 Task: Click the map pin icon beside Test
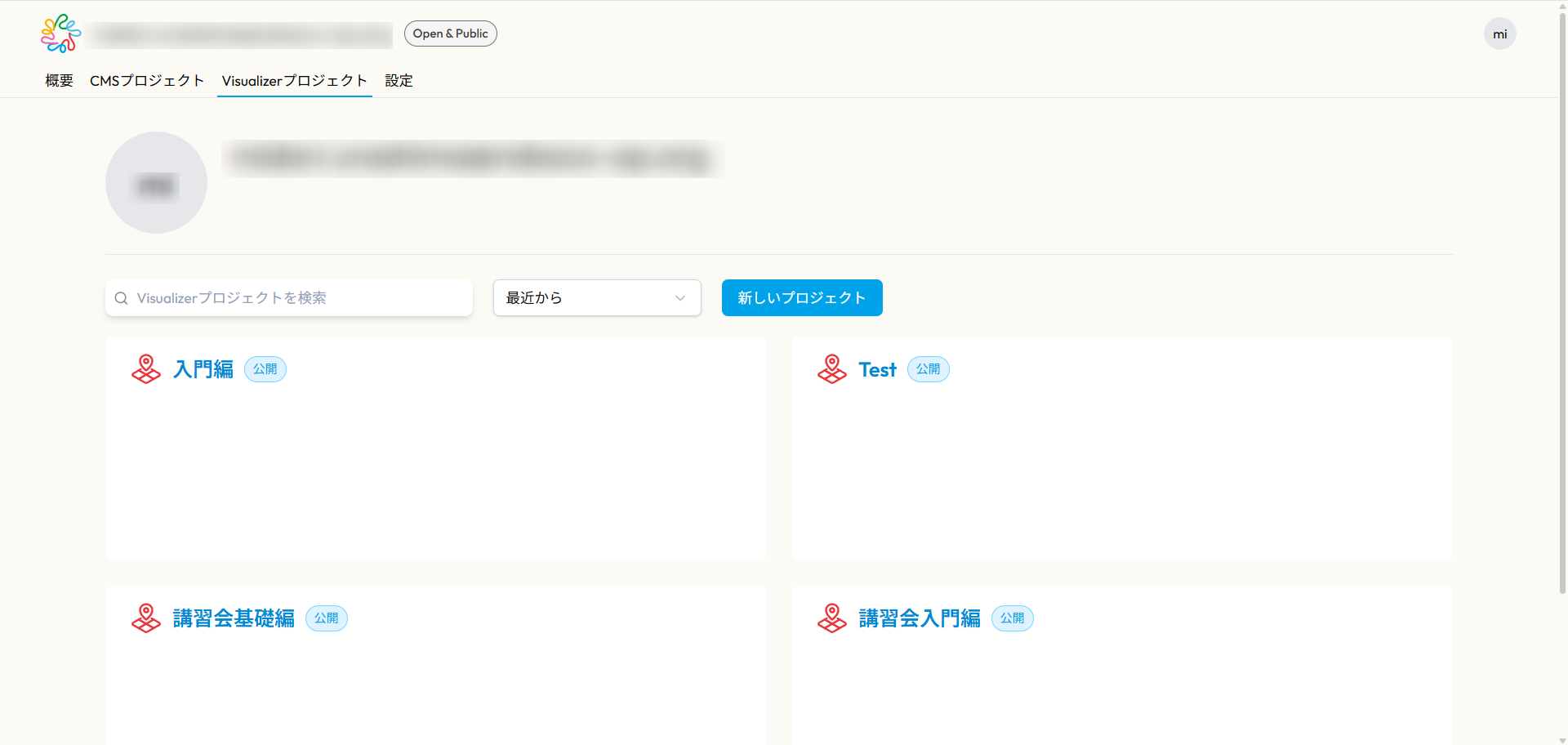click(832, 369)
